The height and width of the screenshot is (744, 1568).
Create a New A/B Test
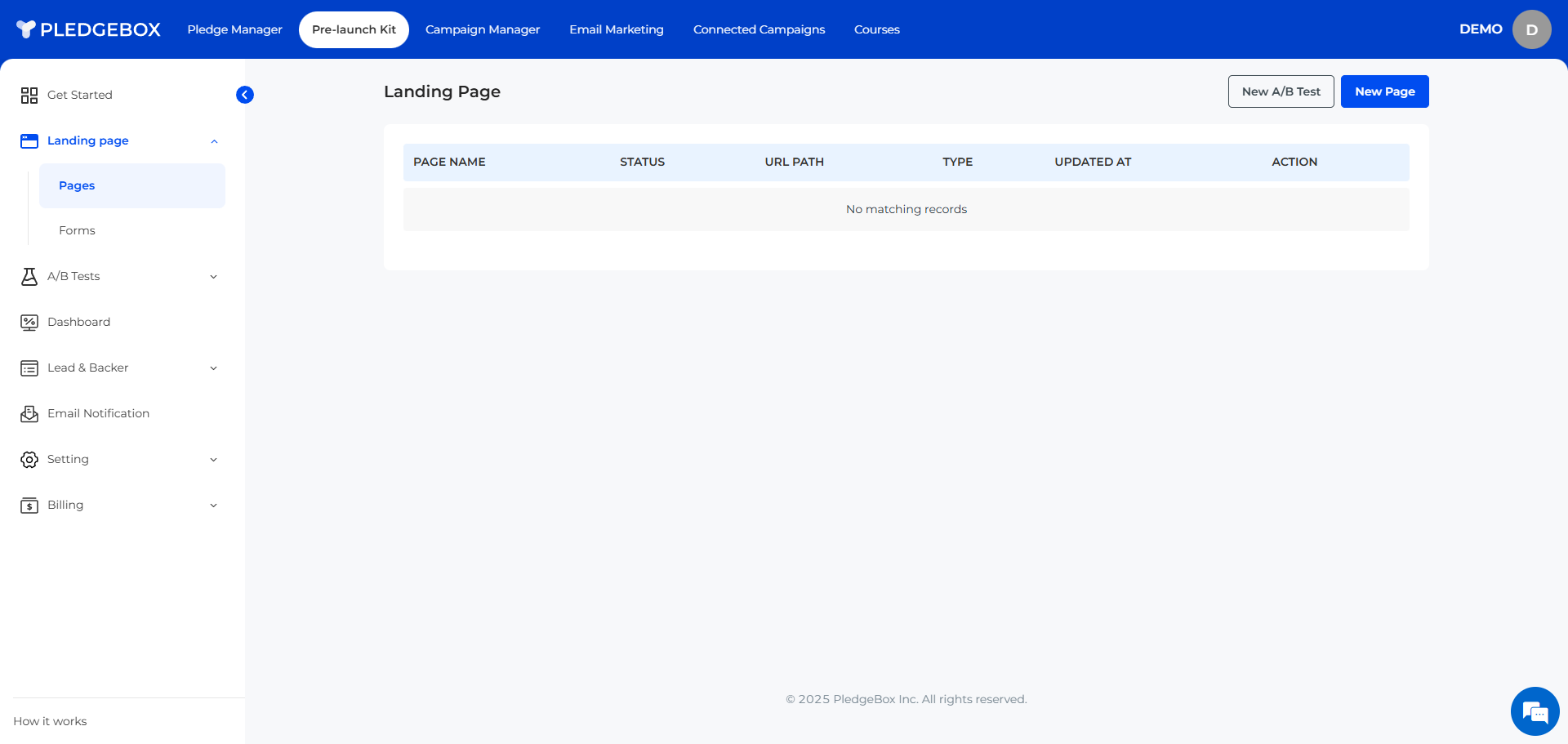[x=1281, y=91]
